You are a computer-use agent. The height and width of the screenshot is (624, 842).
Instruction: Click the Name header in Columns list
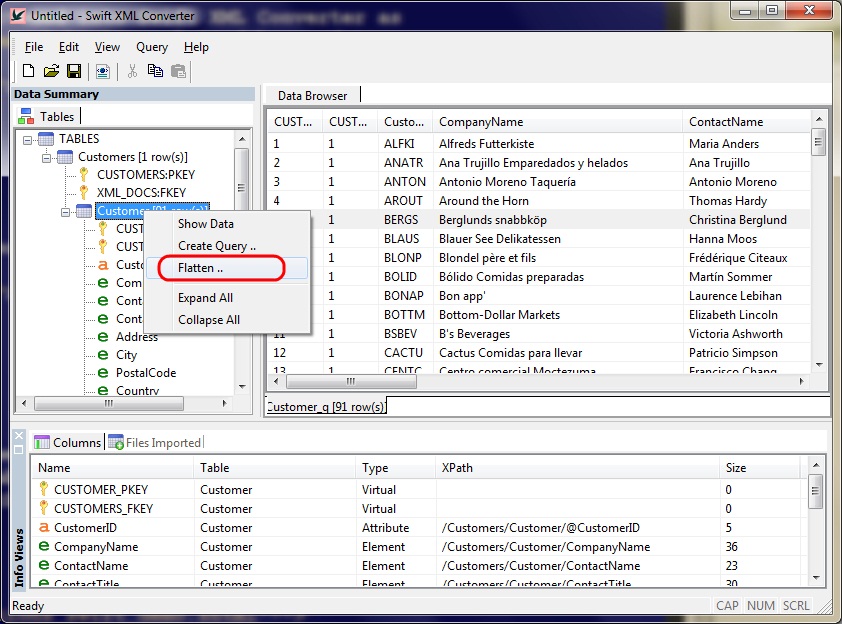pyautogui.click(x=113, y=468)
